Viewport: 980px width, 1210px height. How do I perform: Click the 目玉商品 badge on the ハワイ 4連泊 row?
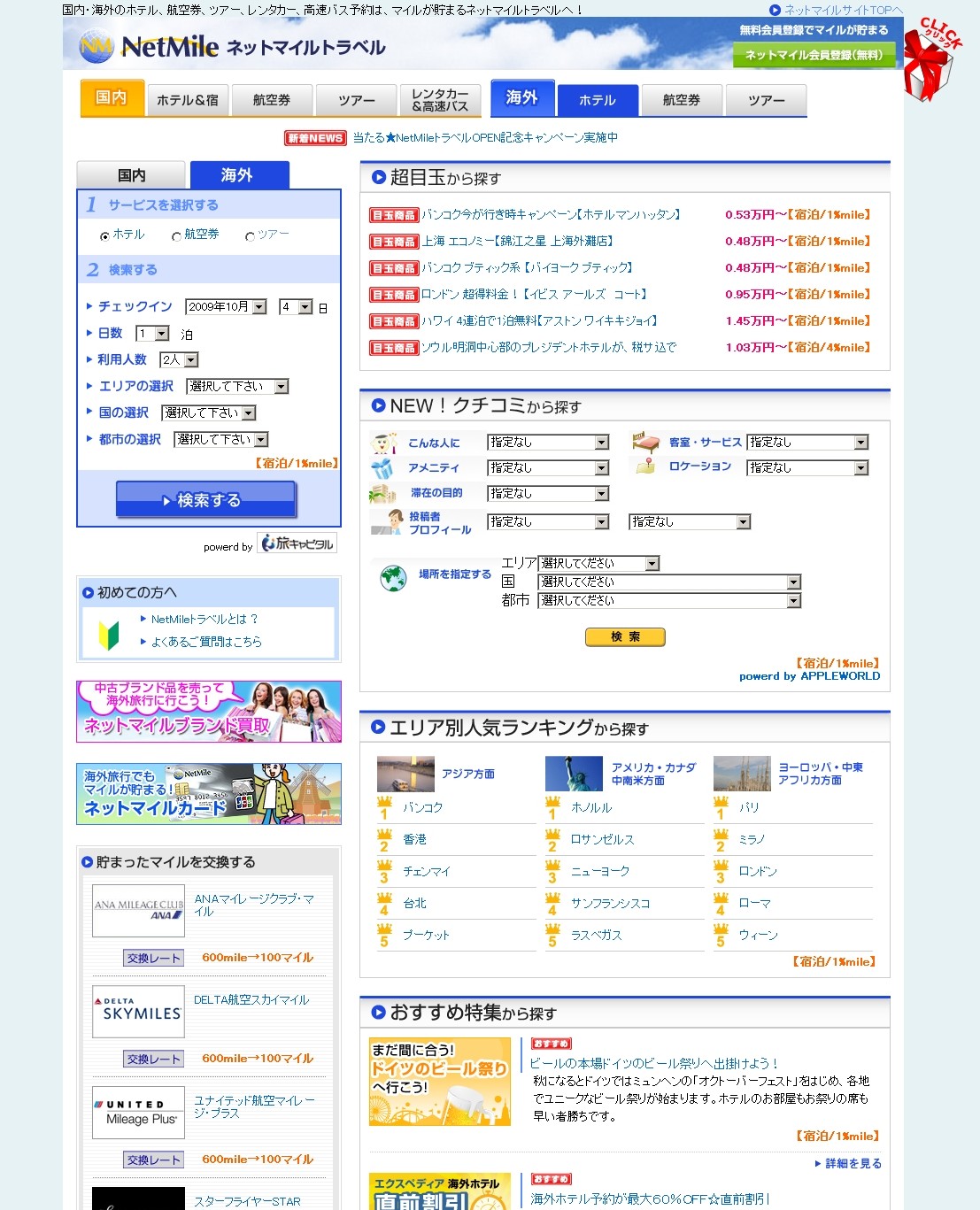tap(393, 321)
